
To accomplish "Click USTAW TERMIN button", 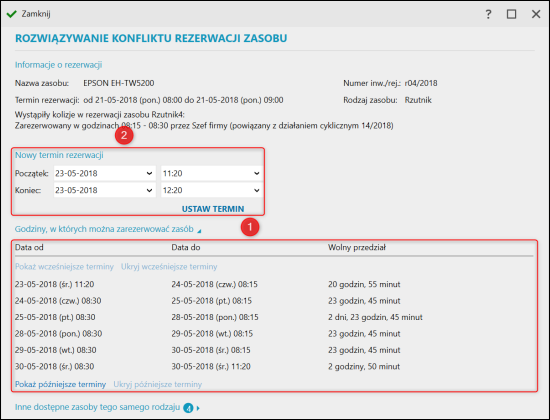I will [x=213, y=209].
